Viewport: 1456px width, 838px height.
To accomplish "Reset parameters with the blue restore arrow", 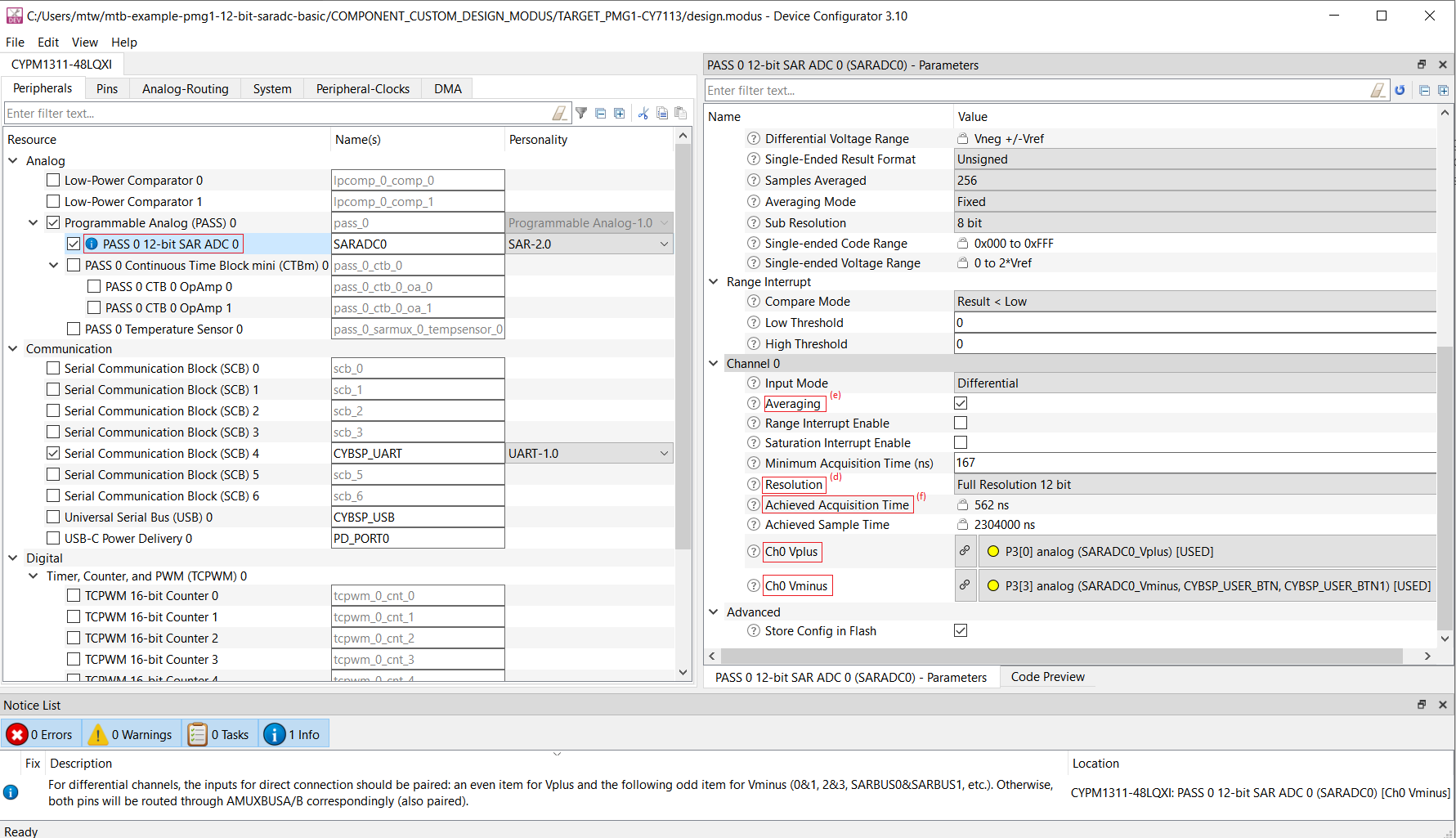I will point(1400,91).
